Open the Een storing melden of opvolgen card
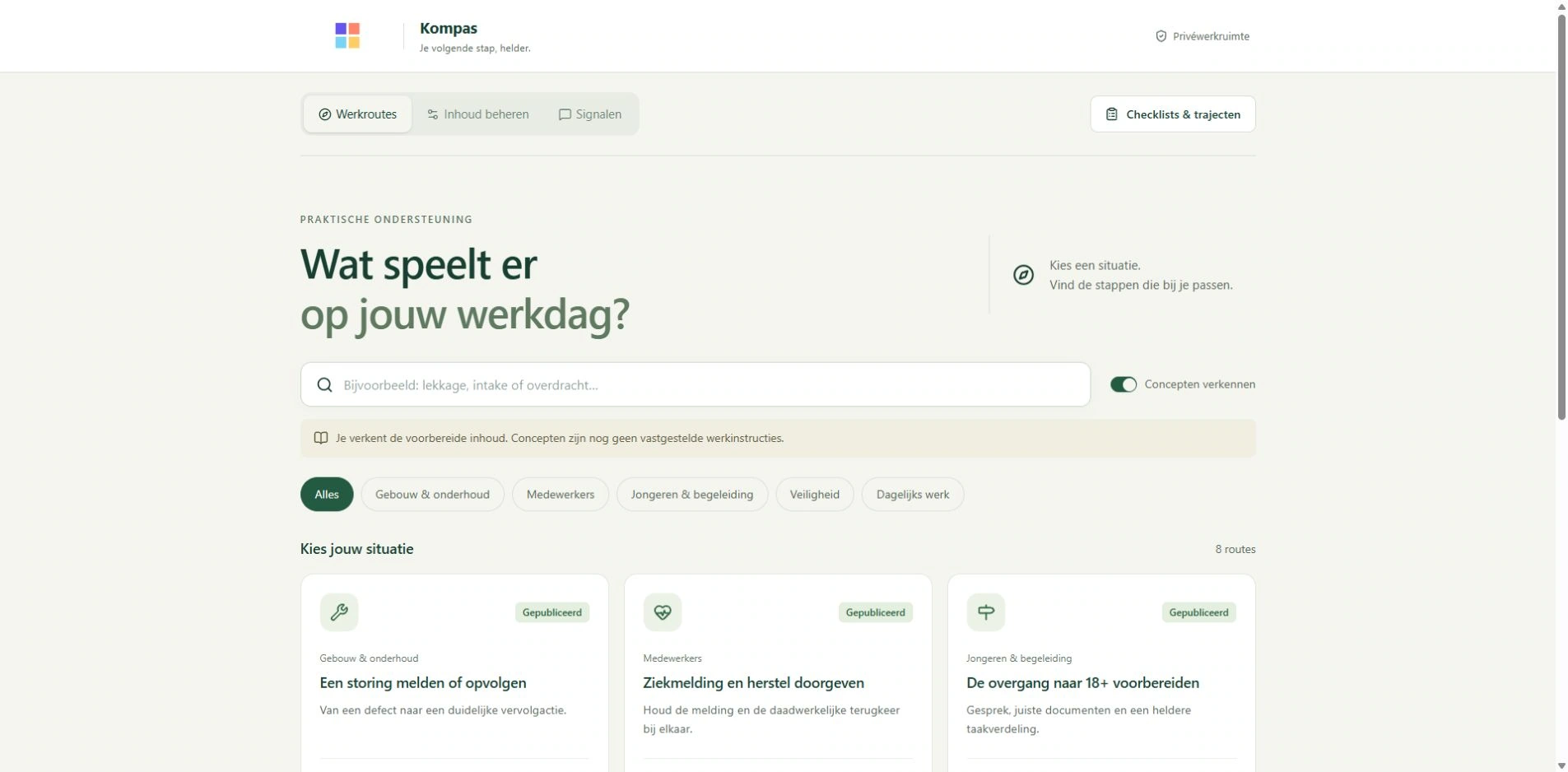The height and width of the screenshot is (772, 1568). point(454,673)
